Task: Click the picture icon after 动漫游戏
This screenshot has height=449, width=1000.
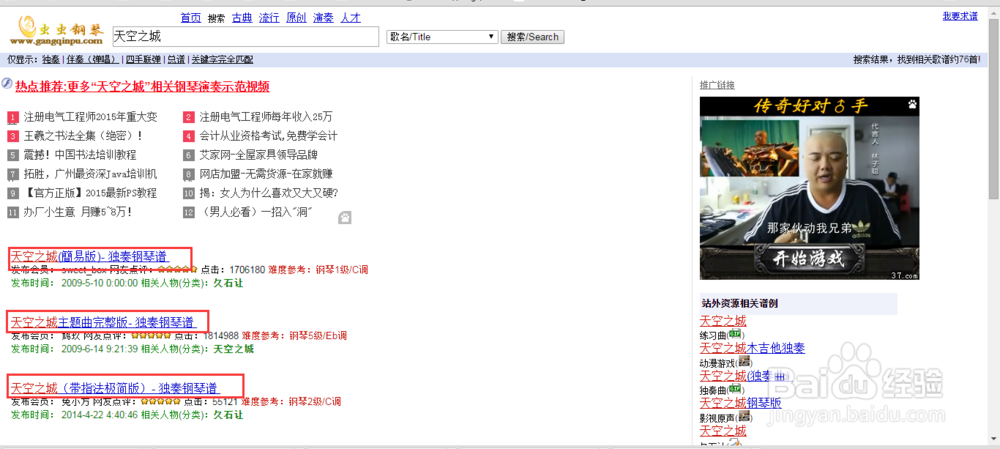Action: pos(744,362)
